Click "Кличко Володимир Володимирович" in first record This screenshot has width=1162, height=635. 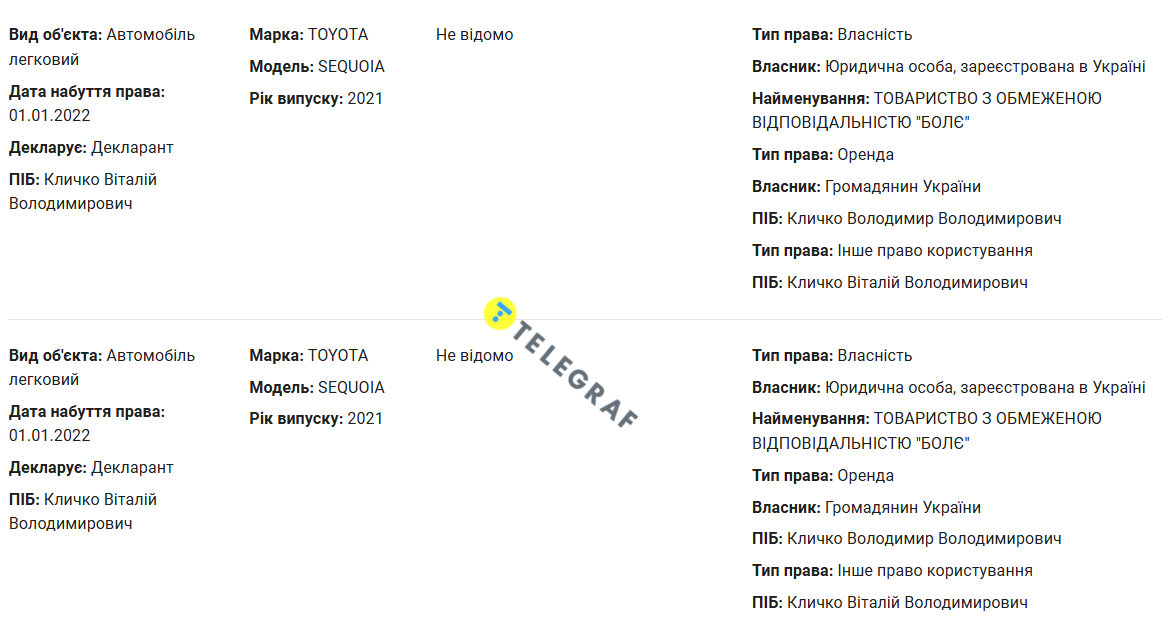924,219
